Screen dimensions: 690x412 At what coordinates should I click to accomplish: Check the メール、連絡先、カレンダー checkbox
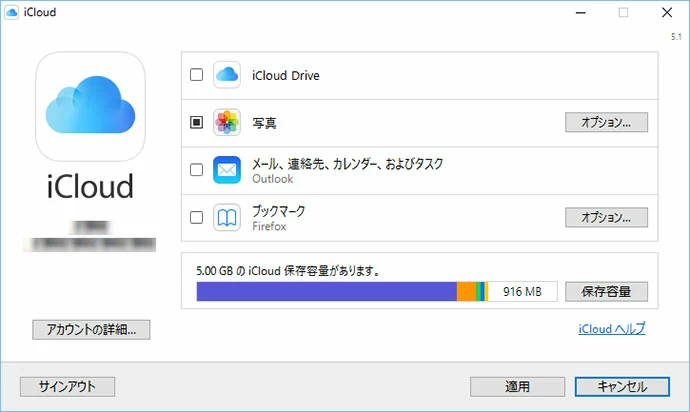tap(196, 170)
